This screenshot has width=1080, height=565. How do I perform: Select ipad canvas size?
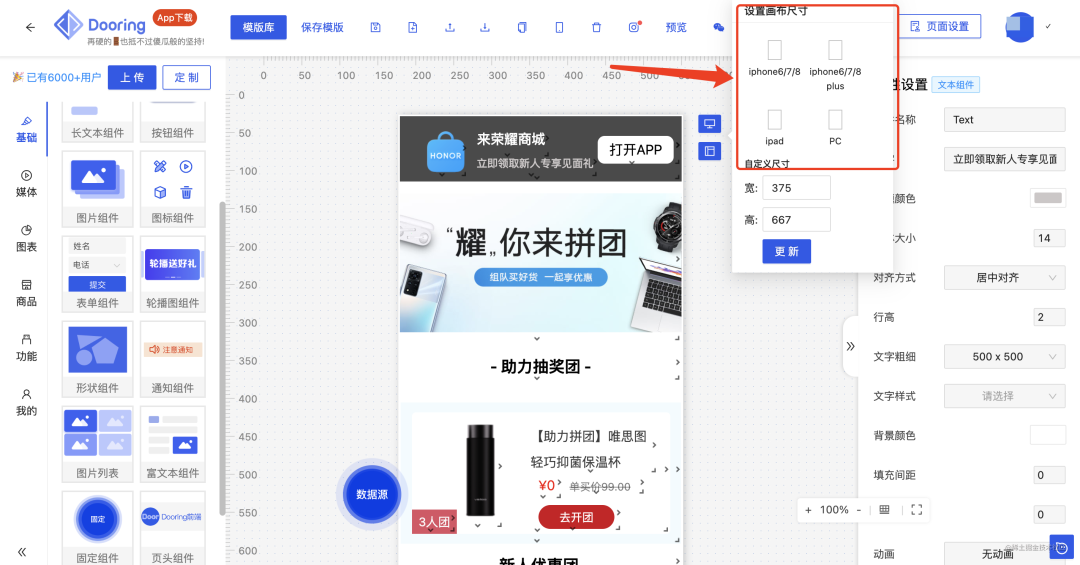tap(774, 127)
